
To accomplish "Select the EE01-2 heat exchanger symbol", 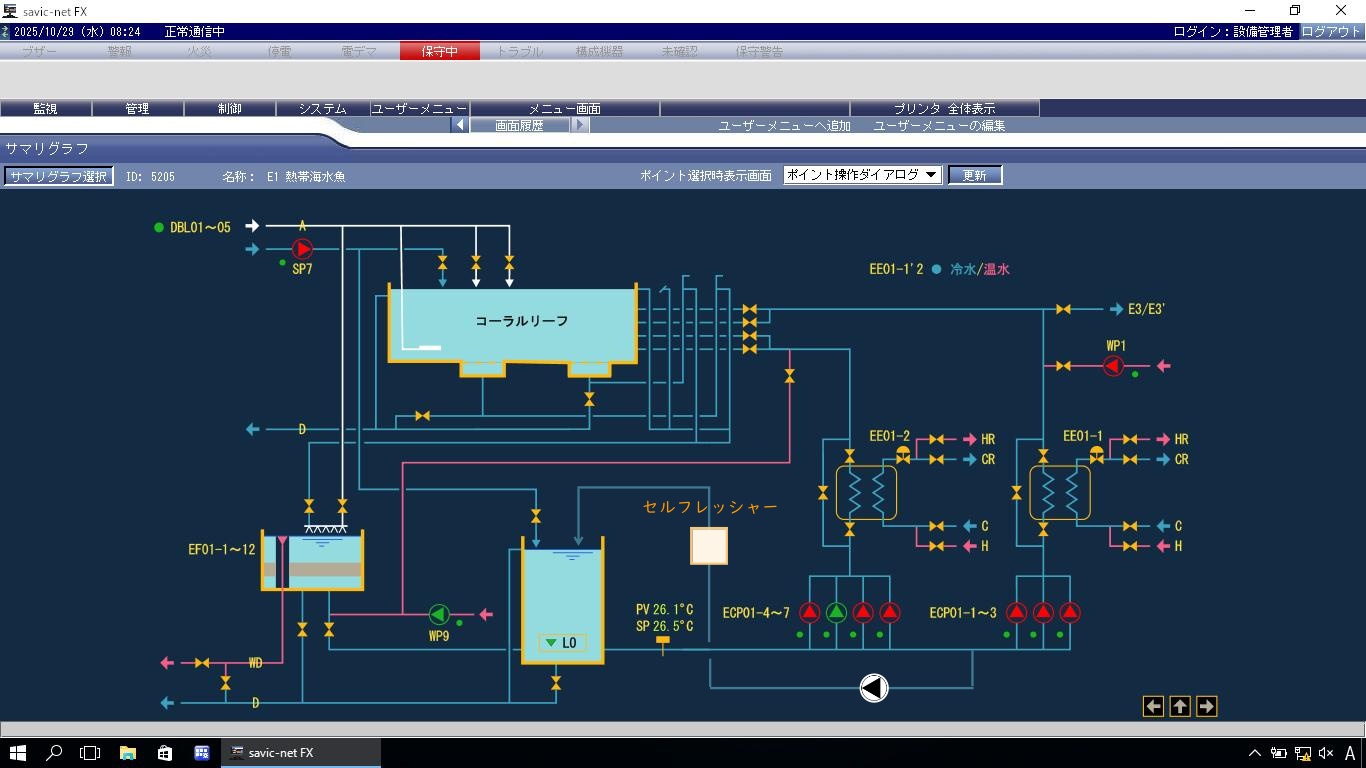I will point(866,493).
